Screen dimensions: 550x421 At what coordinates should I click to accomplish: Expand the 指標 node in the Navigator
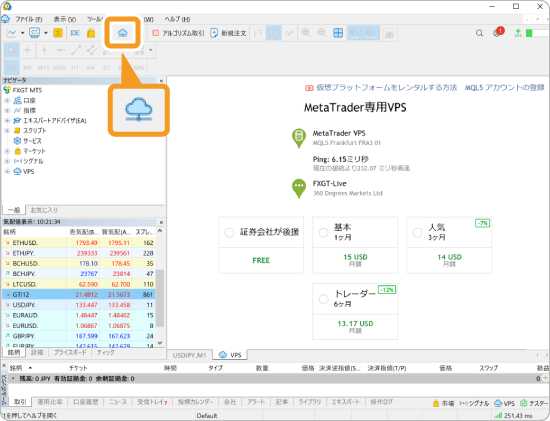coord(7,111)
